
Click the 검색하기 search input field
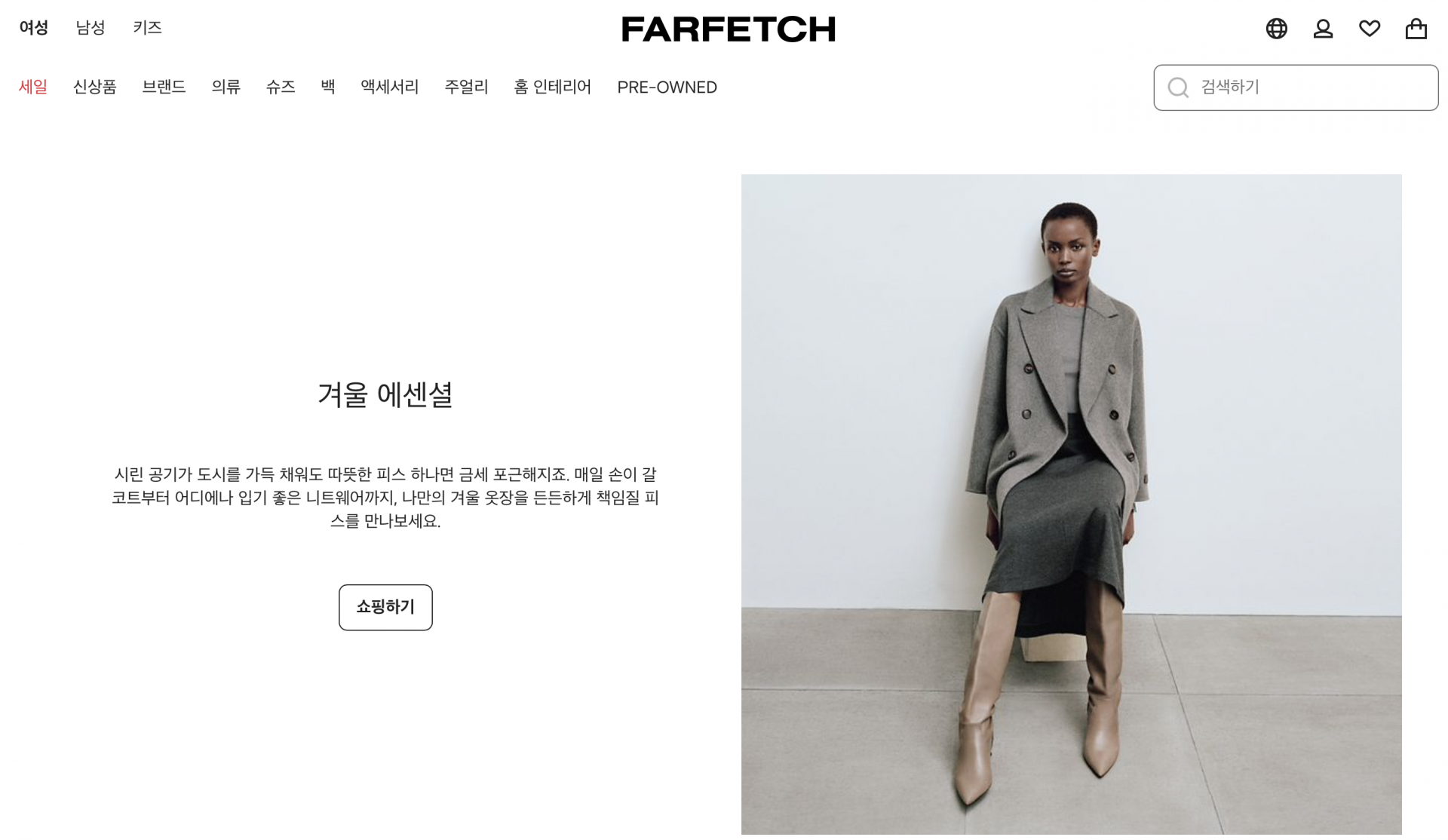(x=1296, y=87)
